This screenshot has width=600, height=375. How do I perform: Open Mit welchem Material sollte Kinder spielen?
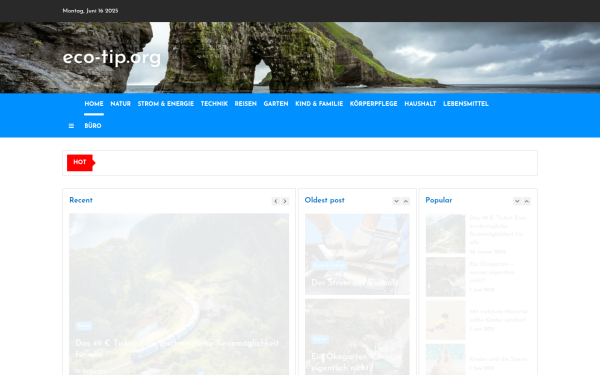tap(498, 316)
